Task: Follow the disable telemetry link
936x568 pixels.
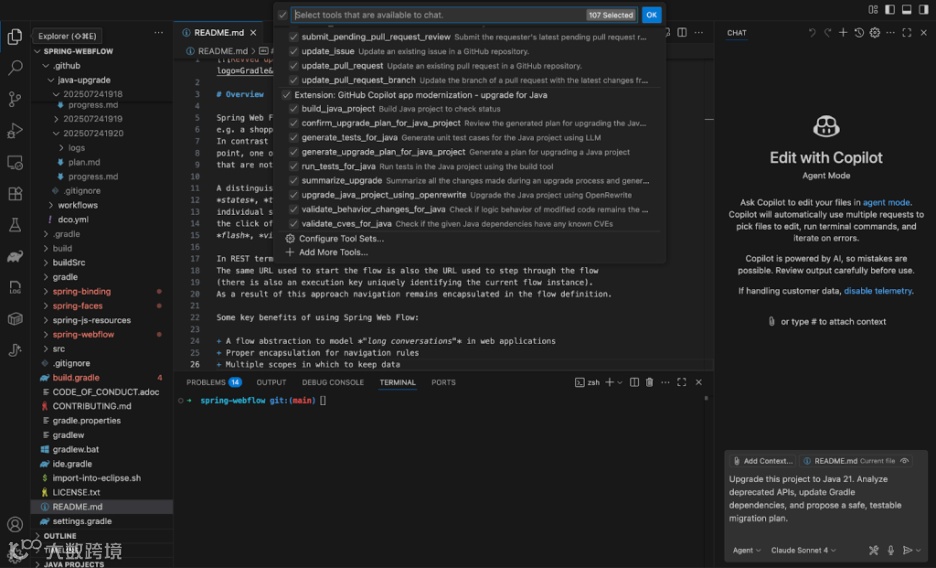Action: tap(878, 291)
